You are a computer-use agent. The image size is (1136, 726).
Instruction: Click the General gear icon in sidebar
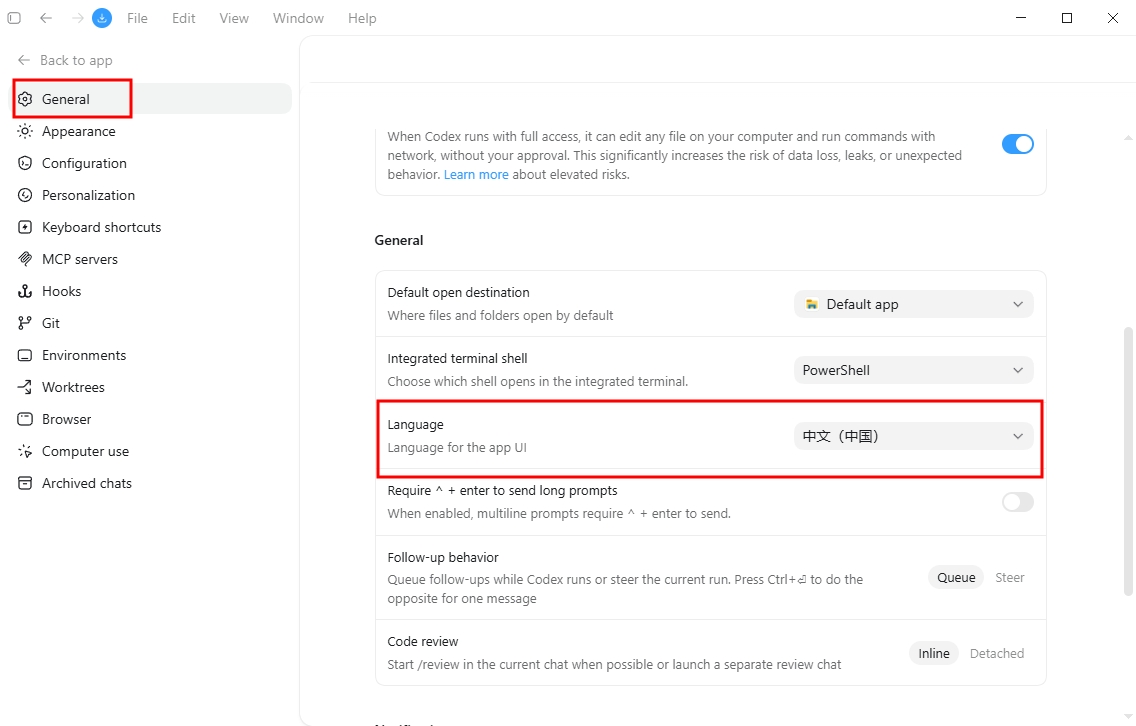[25, 99]
